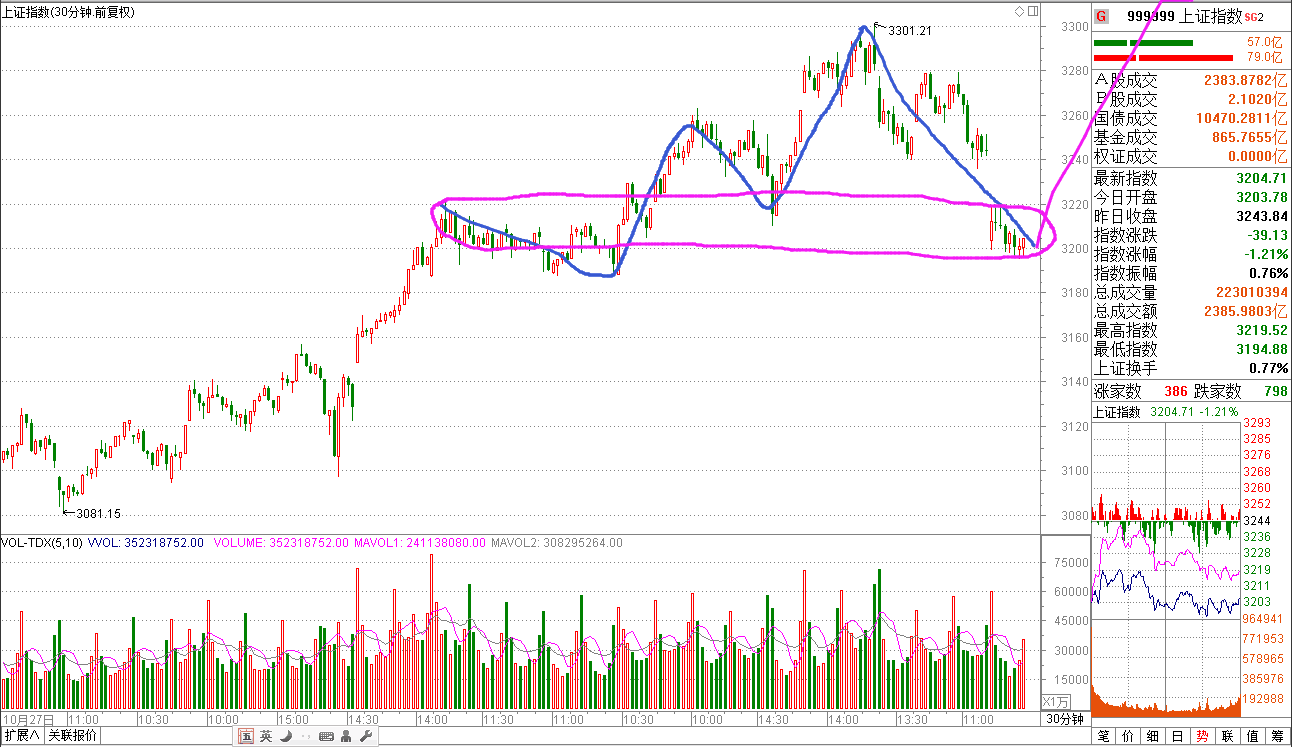Screen dimensions: 1292x747
Task: Toggle 英 English input mode
Action: tap(265, 737)
